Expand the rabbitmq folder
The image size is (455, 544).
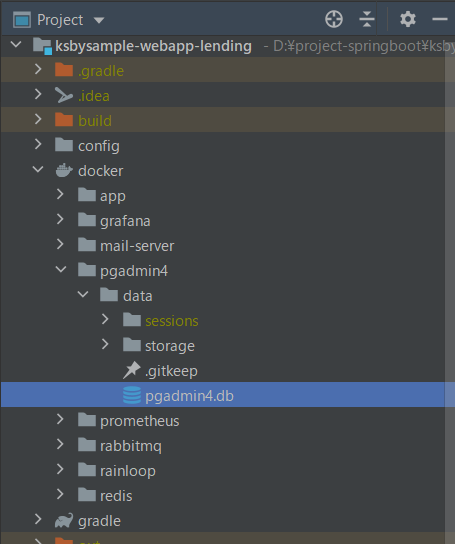[60, 444]
